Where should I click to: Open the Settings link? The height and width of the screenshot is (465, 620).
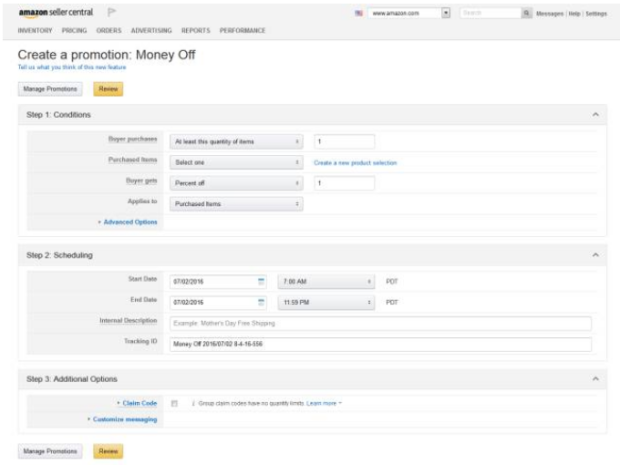tap(596, 13)
